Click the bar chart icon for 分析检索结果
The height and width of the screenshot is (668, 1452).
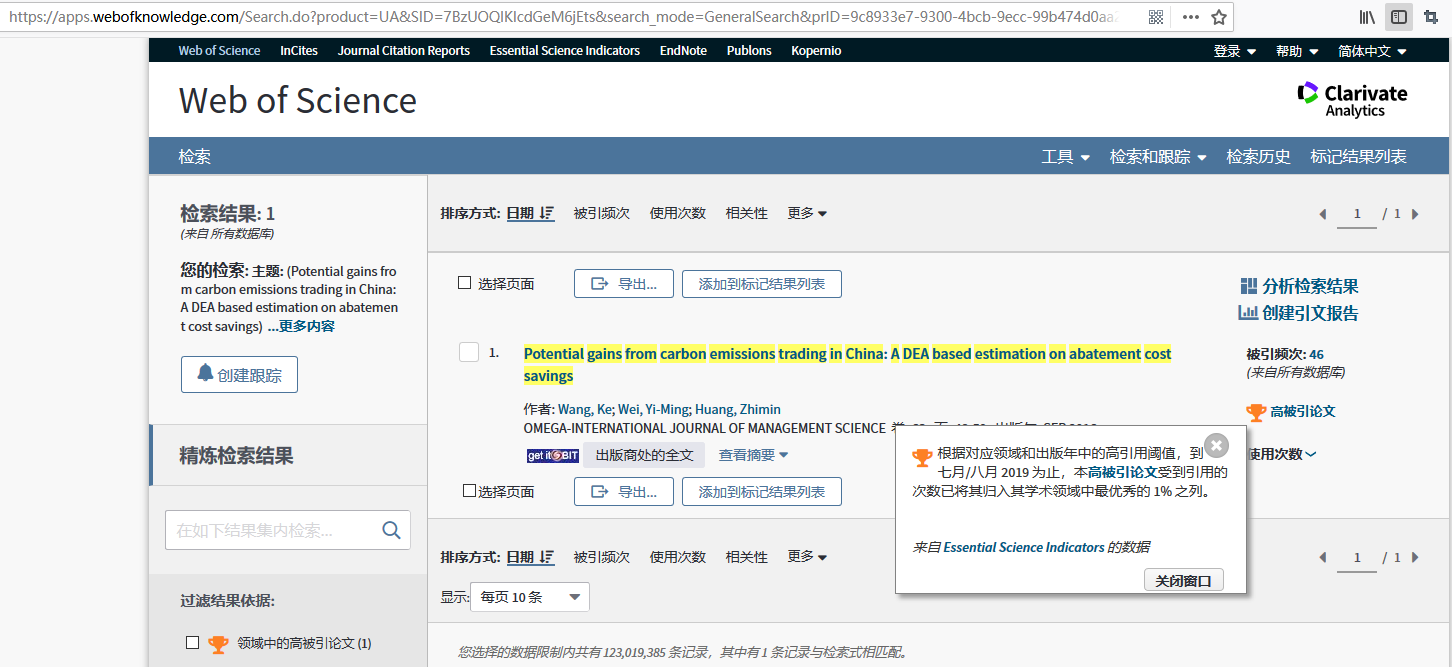1248,287
